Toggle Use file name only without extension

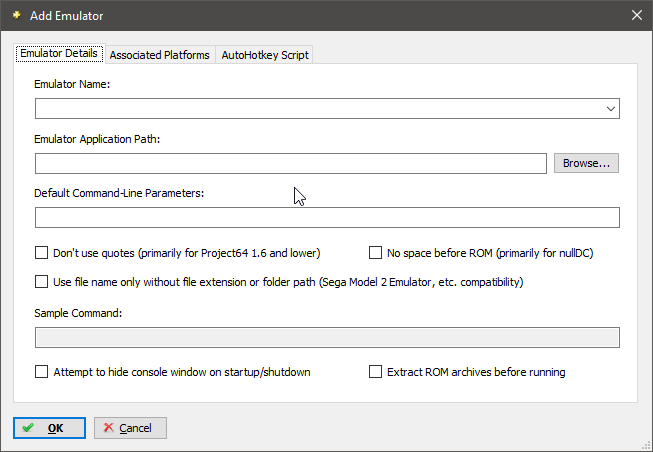(41, 282)
